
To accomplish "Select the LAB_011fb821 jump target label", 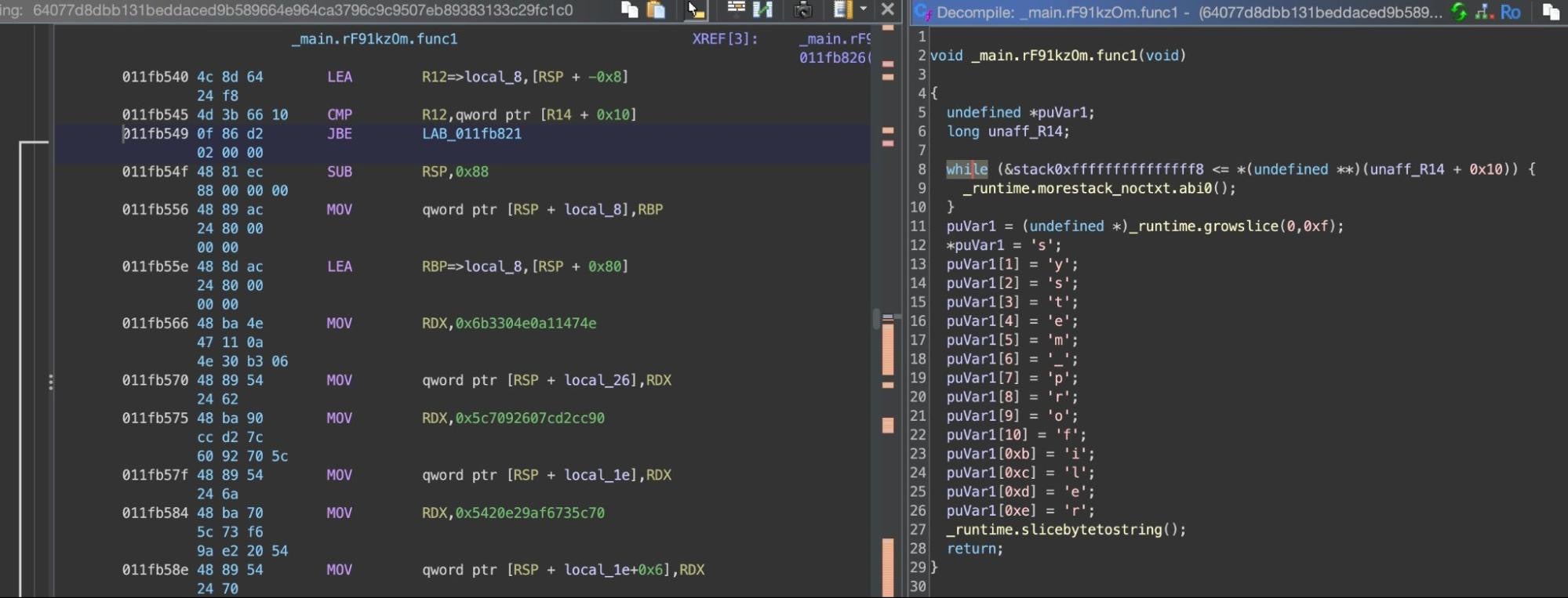I will click(471, 134).
